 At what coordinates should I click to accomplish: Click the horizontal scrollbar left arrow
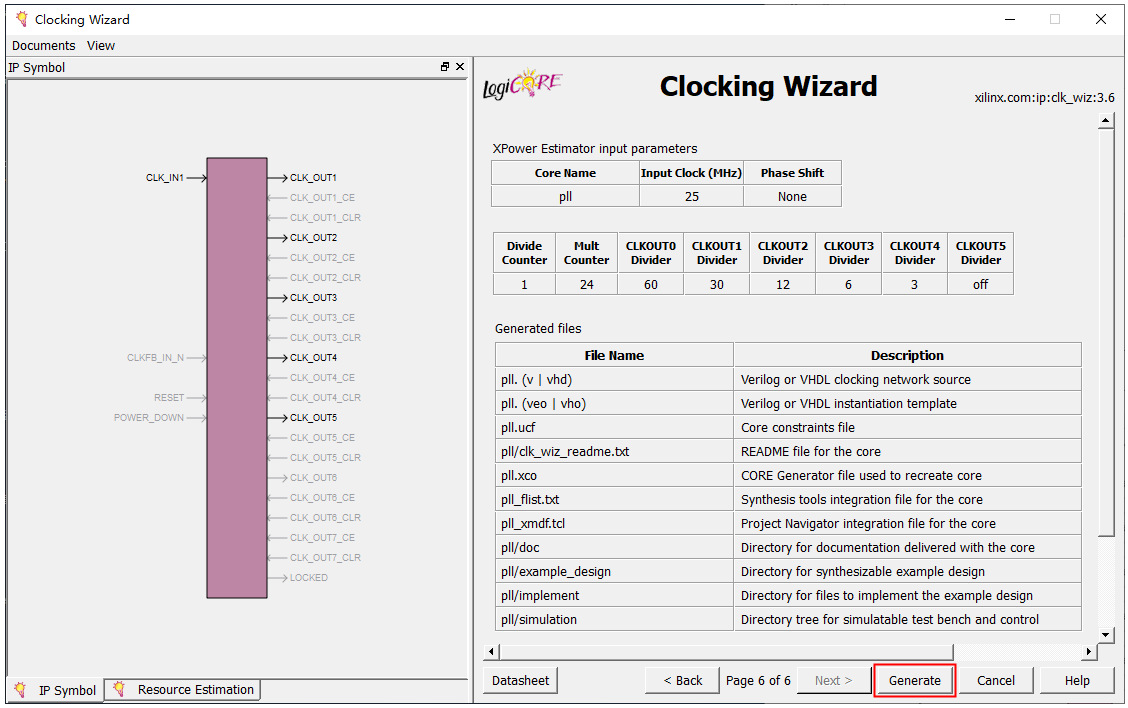[x=490, y=652]
